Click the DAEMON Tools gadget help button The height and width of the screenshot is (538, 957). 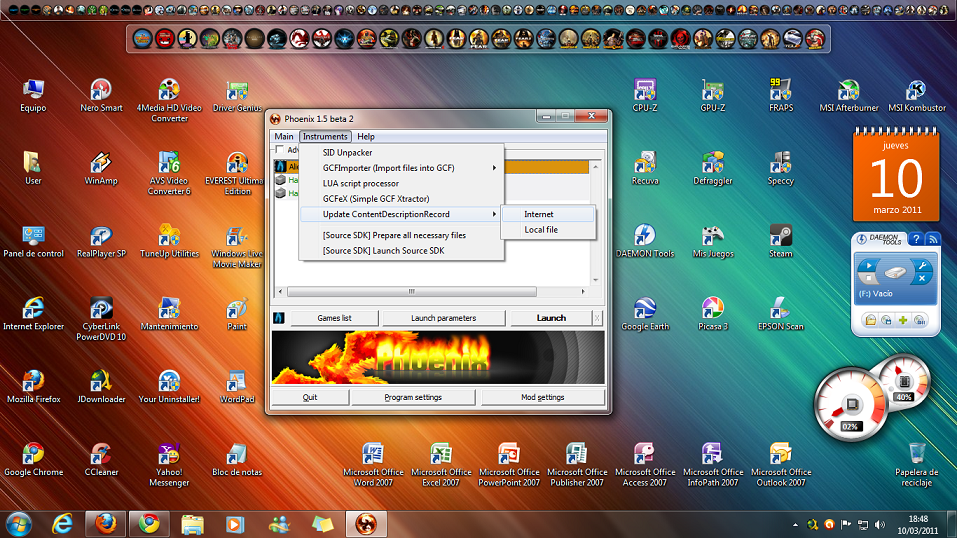click(x=915, y=239)
